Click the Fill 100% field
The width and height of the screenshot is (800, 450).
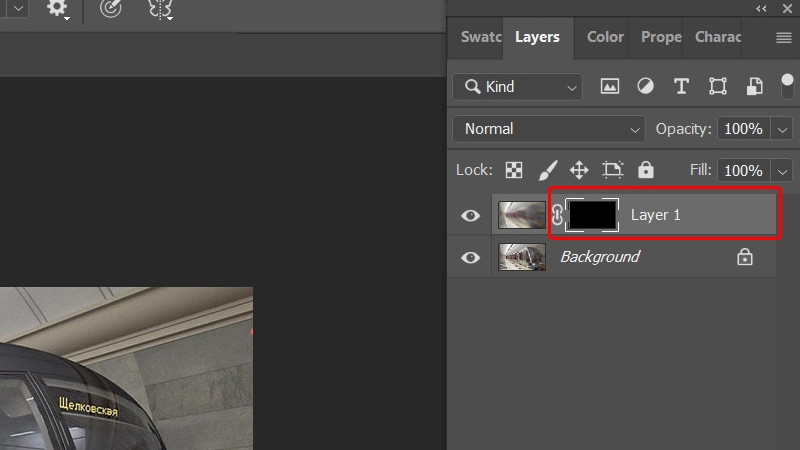pos(743,170)
